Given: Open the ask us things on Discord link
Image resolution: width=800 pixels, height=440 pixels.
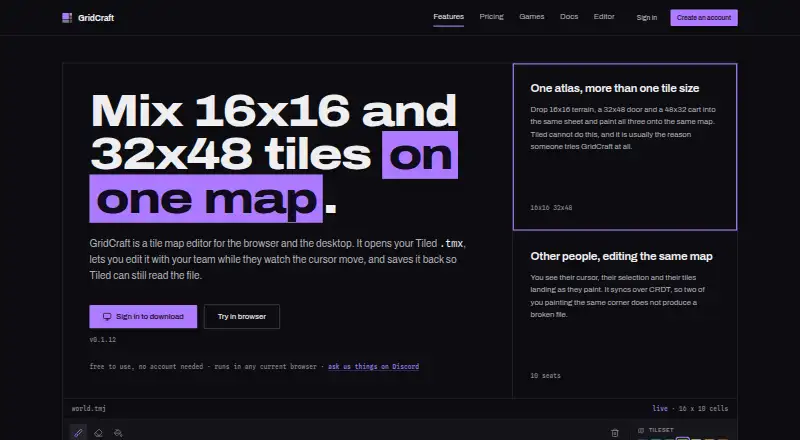Looking at the screenshot, I should click(x=373, y=366).
